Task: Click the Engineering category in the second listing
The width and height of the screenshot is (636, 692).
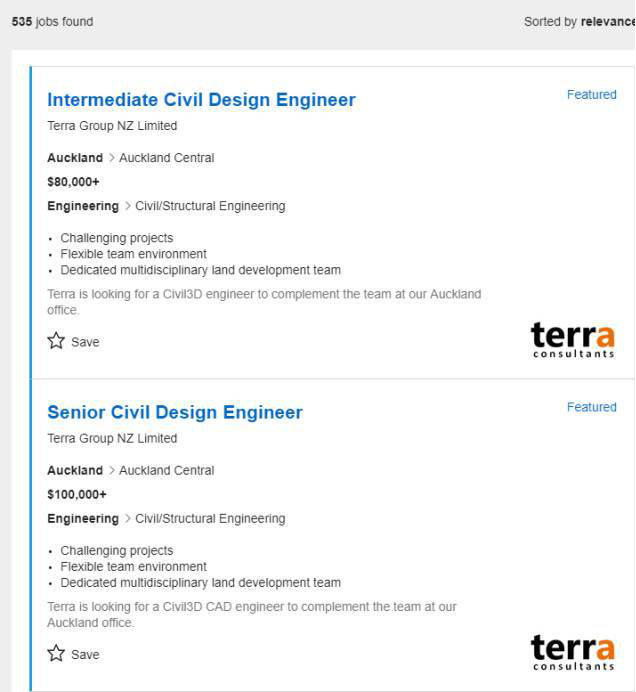Action: [x=83, y=518]
